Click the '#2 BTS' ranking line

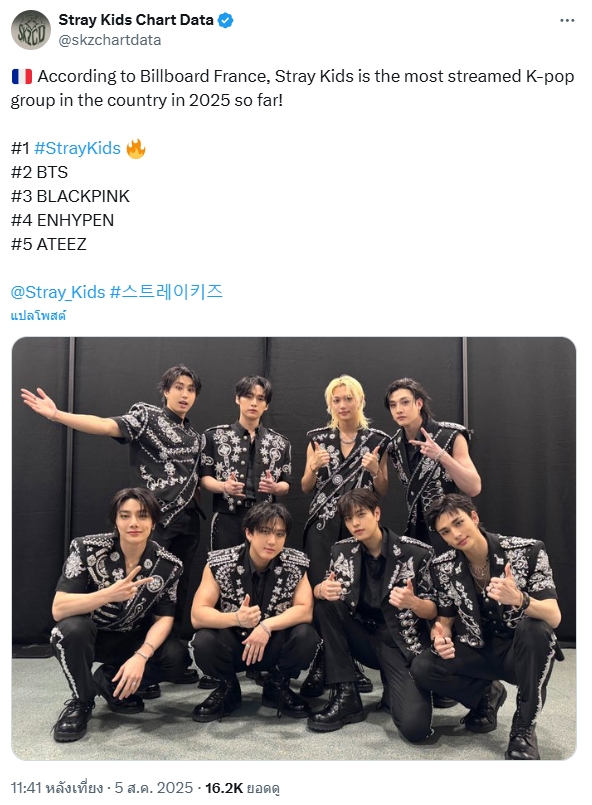(39, 172)
